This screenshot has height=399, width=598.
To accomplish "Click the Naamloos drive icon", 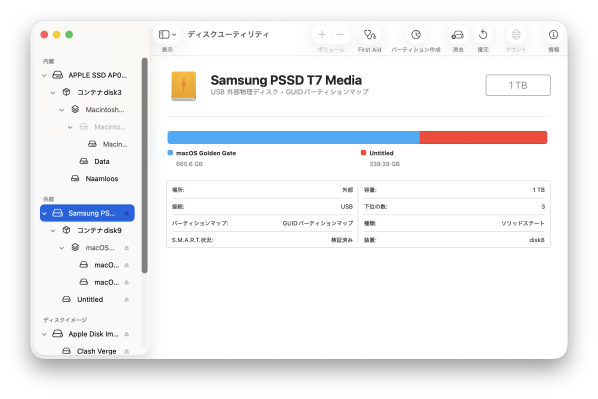I will pos(75,178).
